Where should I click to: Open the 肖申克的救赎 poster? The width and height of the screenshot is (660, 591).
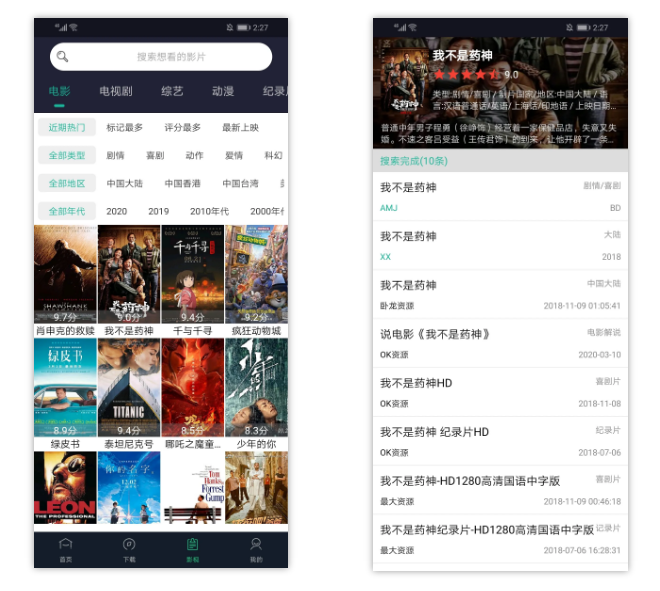pos(65,274)
